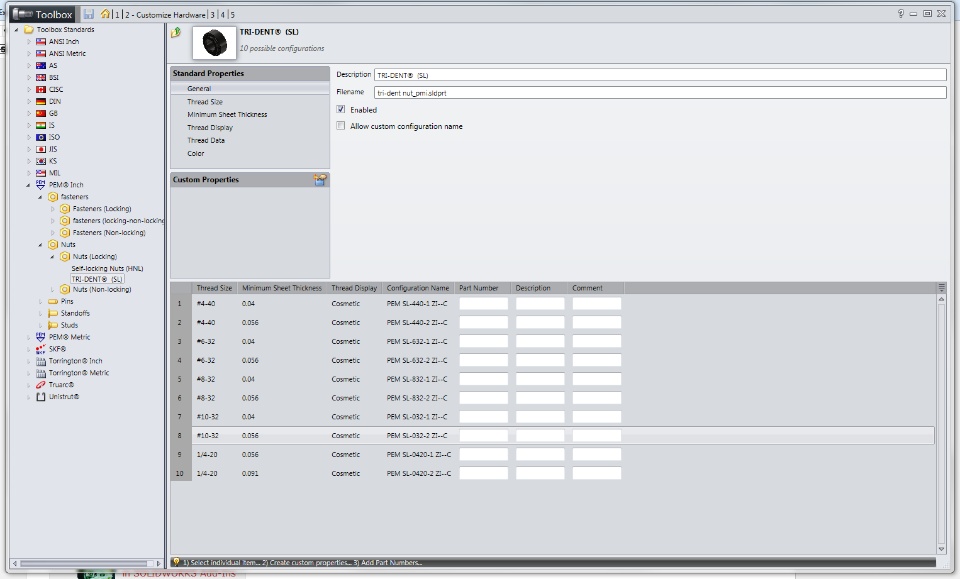The image size is (960, 579).
Task: Click the KS Korean flag icon
Action: (x=41, y=161)
